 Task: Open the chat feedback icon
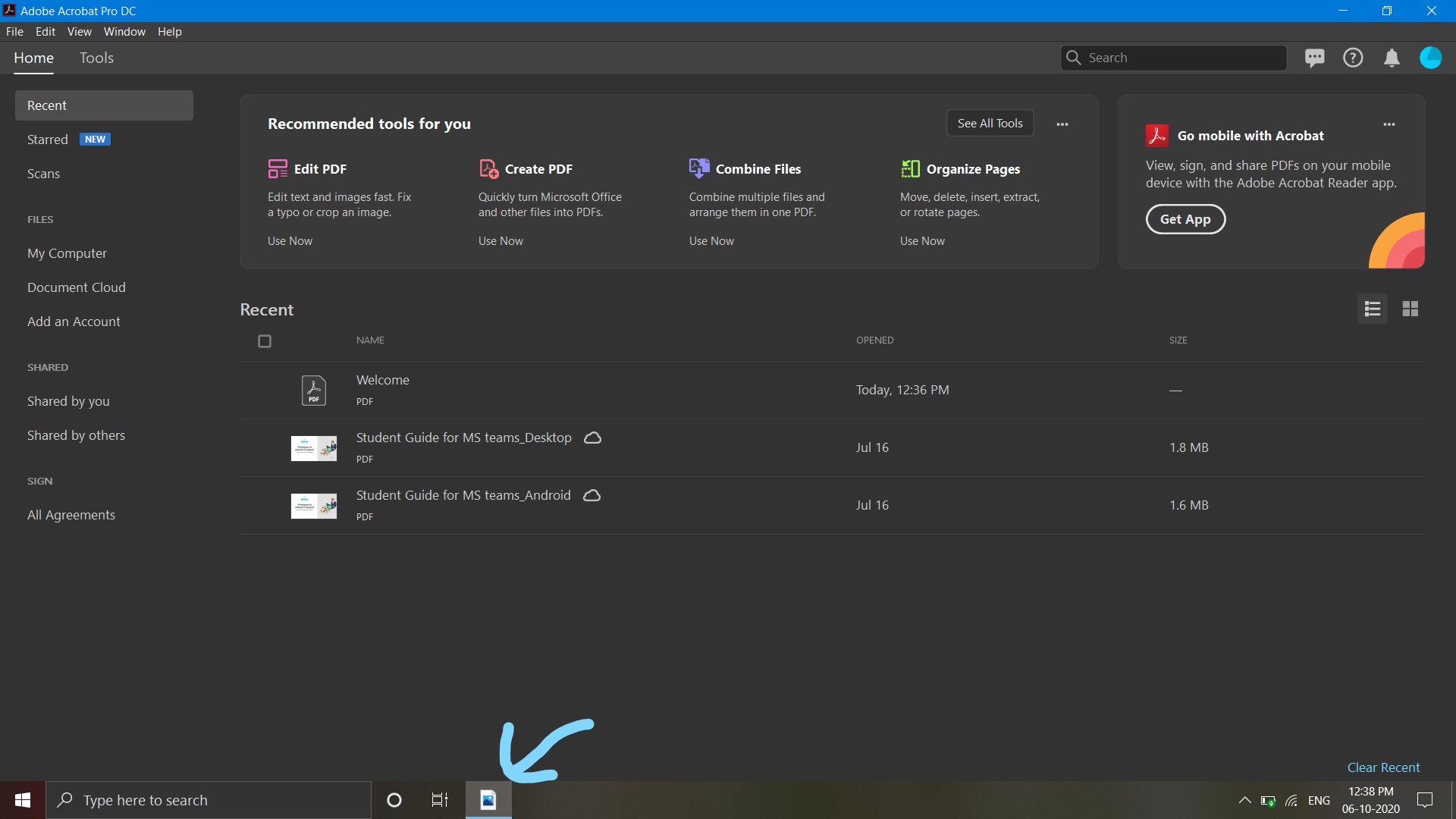coord(1314,58)
